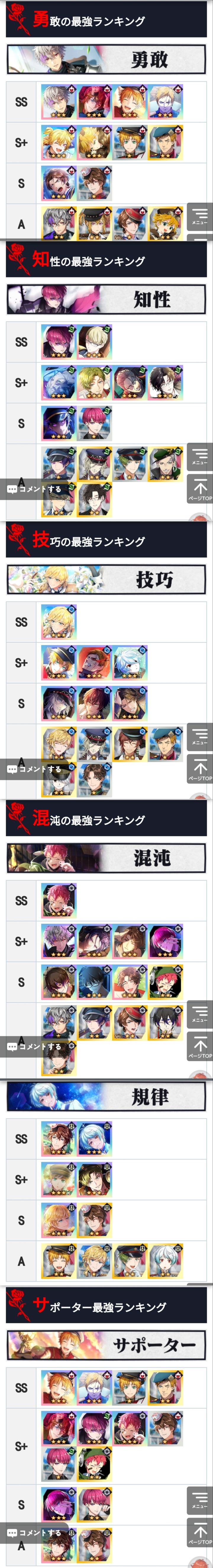213x1568 pixels.
Task: Tap ページTOP arrow beside 知性 A tier
Action: tap(200, 489)
